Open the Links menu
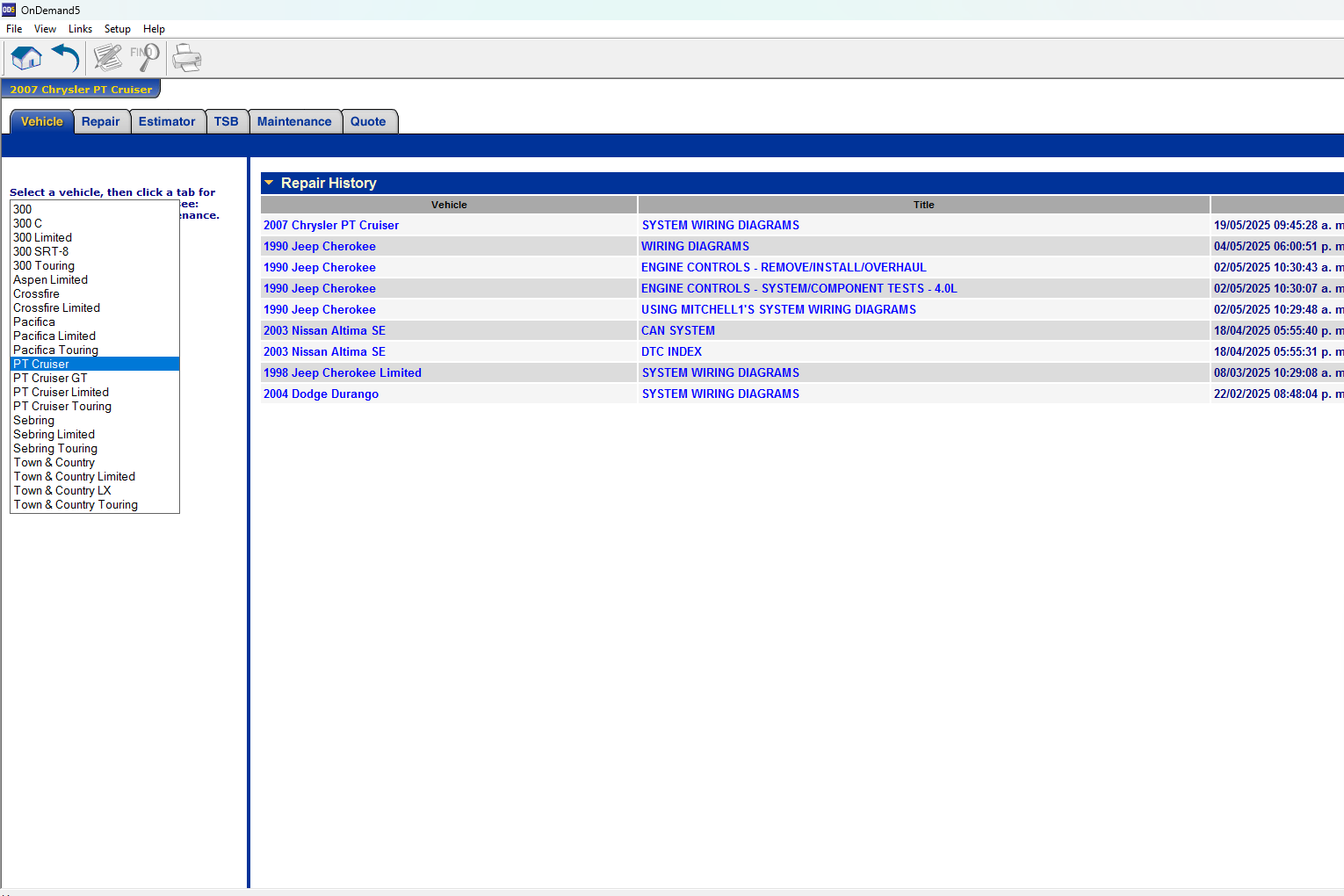This screenshot has width=1344, height=896. (x=80, y=29)
